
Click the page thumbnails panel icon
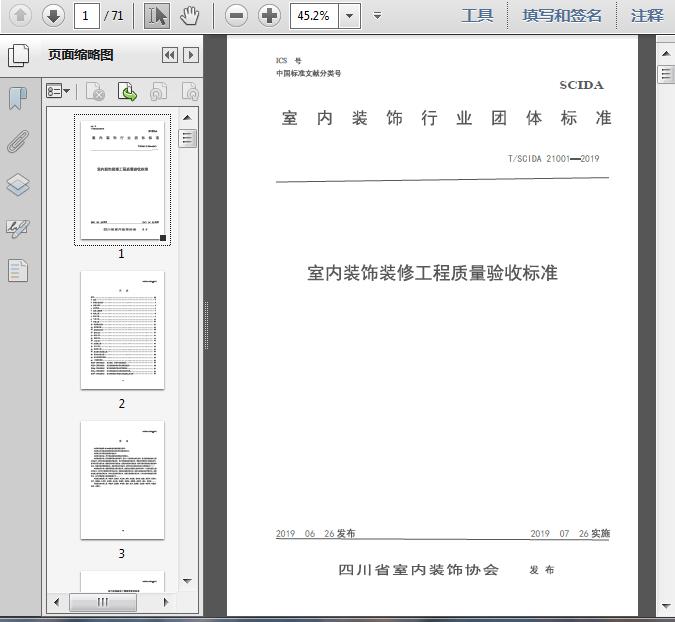19,55
